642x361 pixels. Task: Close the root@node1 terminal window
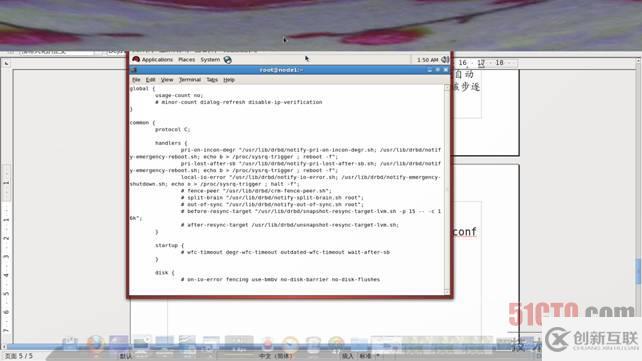[445, 70]
